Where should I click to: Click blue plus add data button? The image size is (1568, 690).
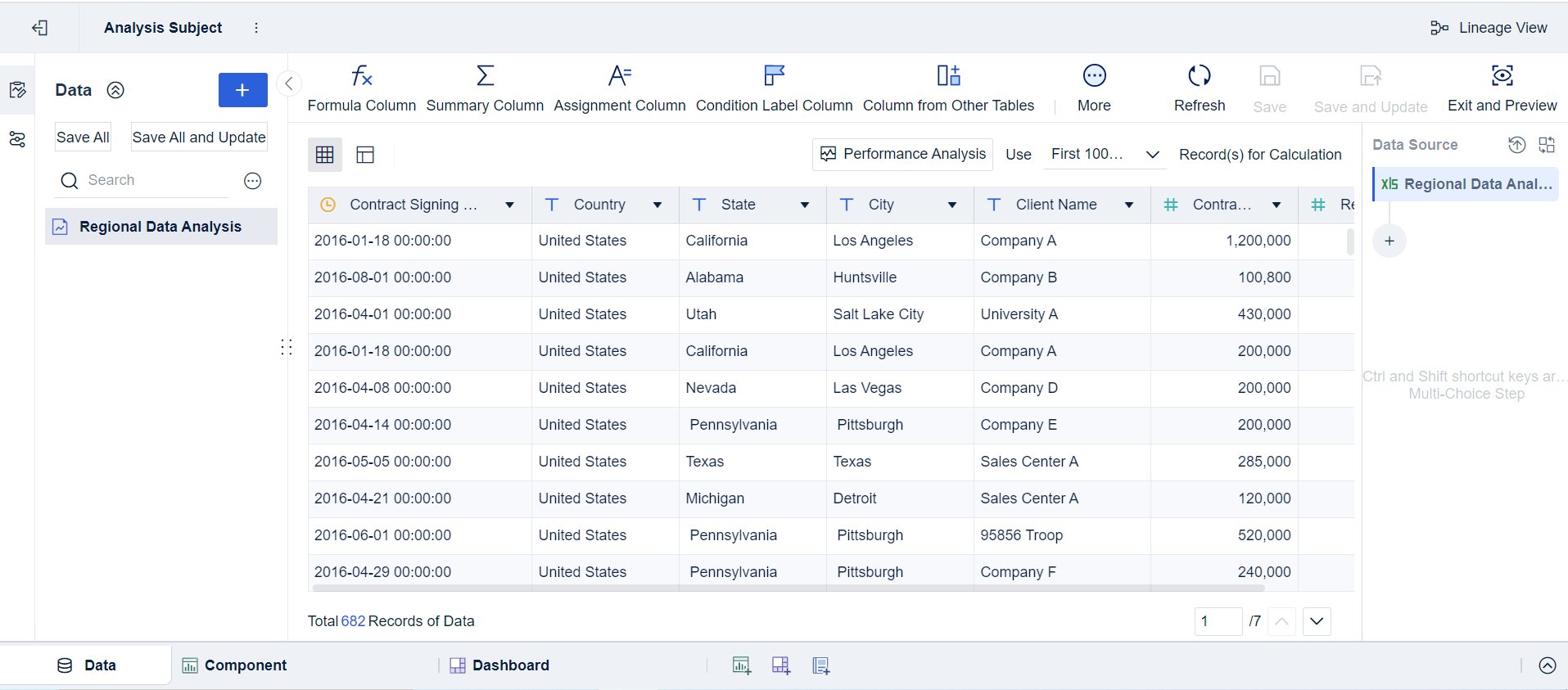tap(242, 90)
